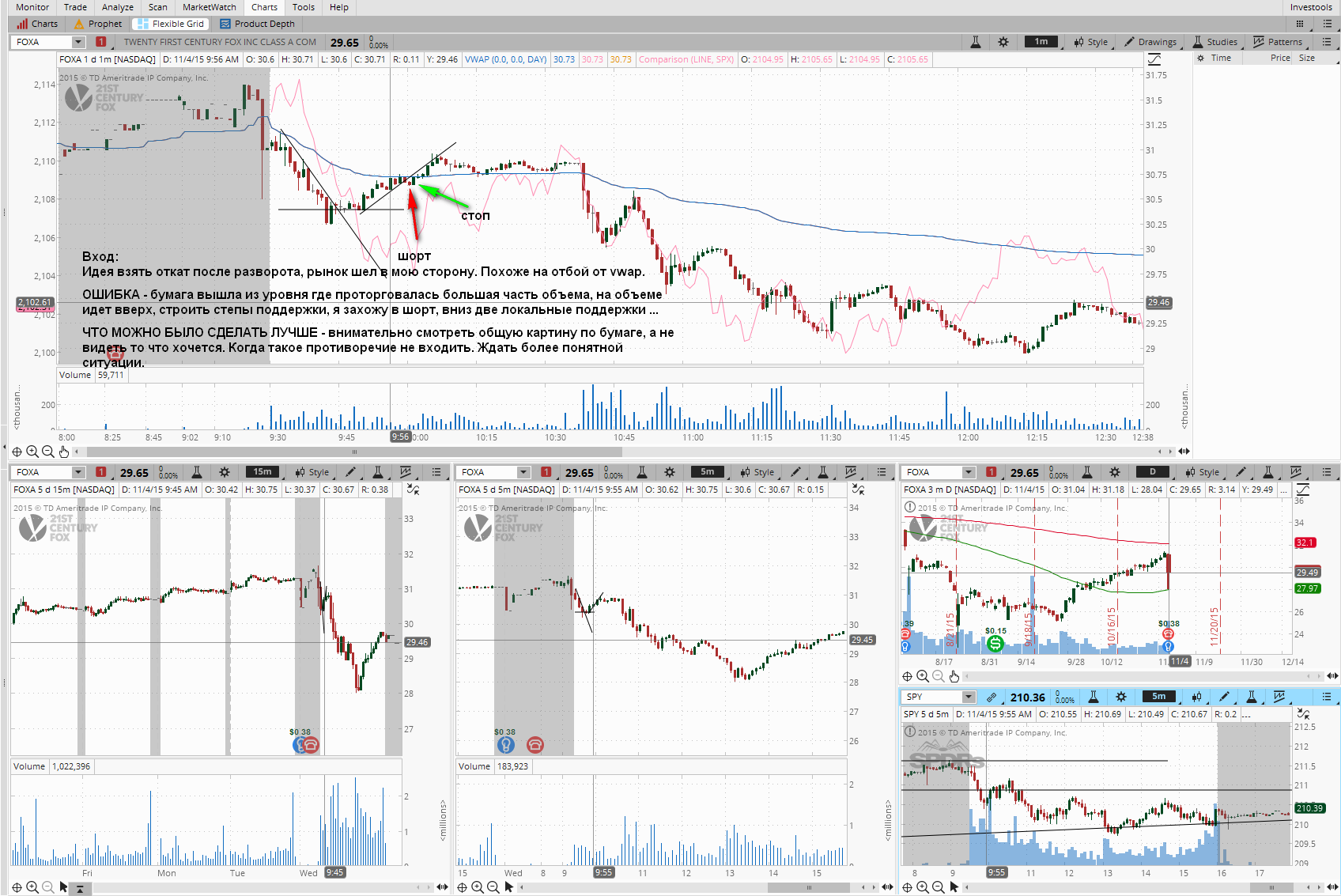This screenshot has height=896, width=1341.
Task: Click the crosshair pointer tool under main chart
Action: [x=17, y=452]
